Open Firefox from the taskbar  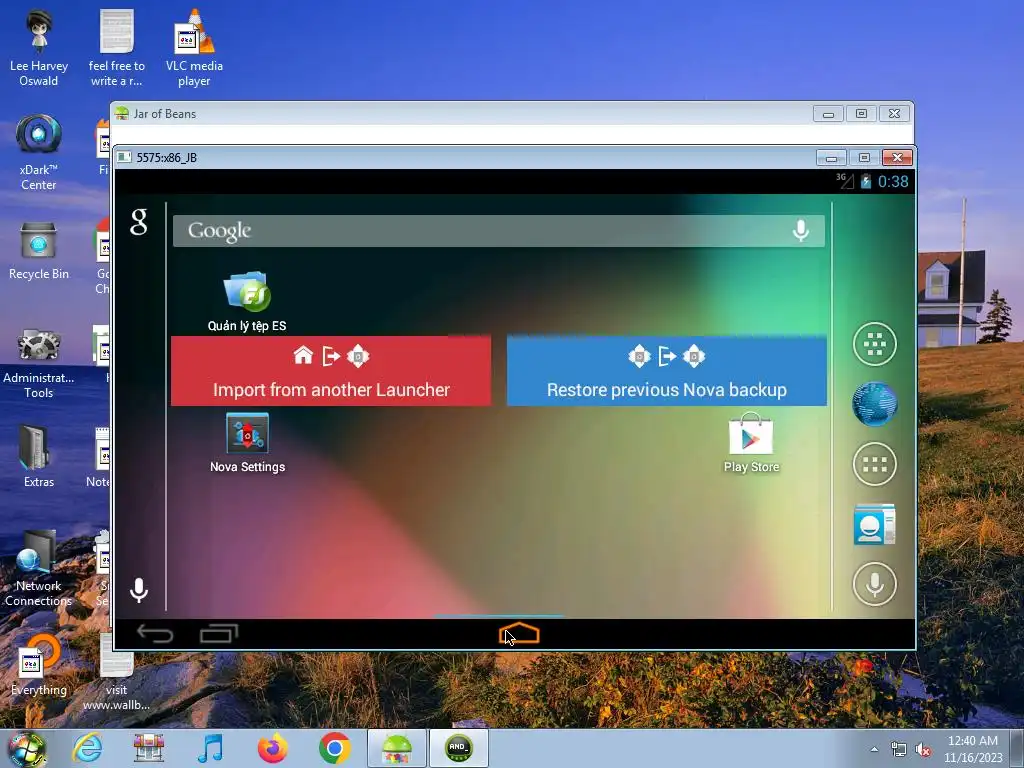(272, 748)
